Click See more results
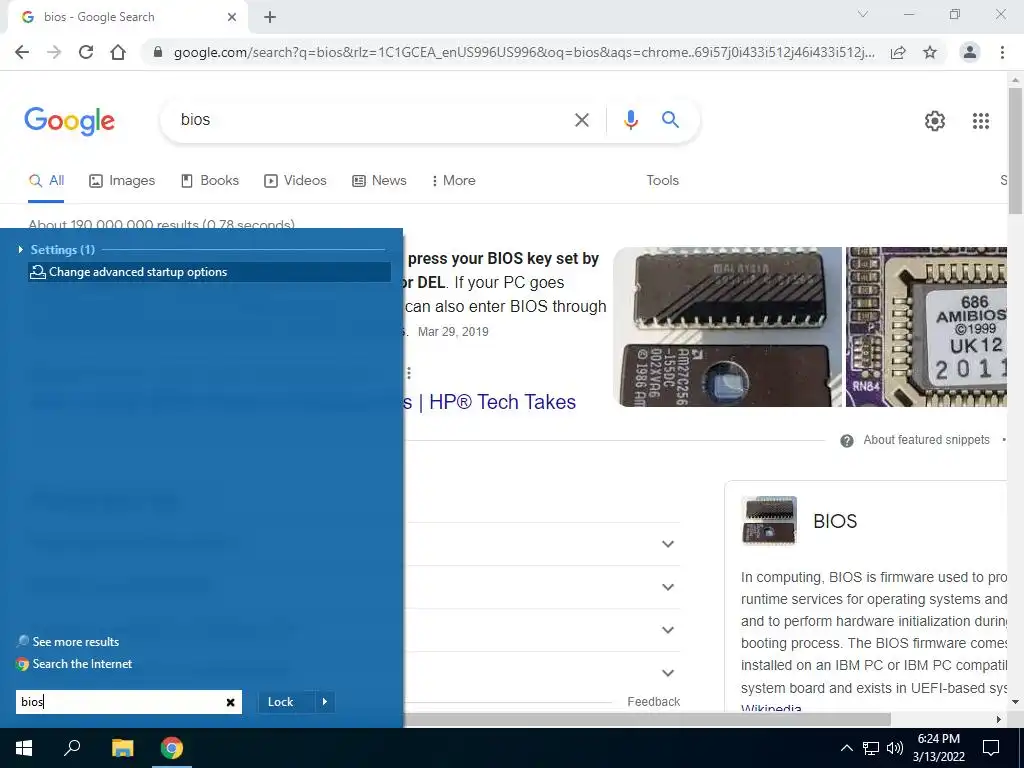 [x=69, y=642]
